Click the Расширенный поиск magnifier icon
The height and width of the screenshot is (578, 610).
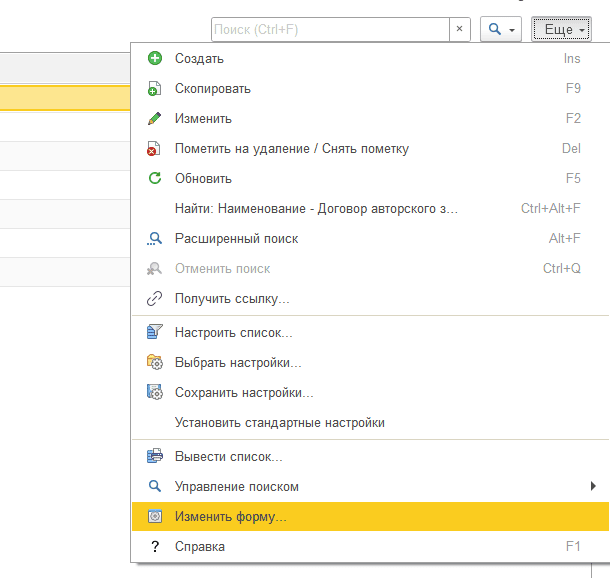coord(154,239)
